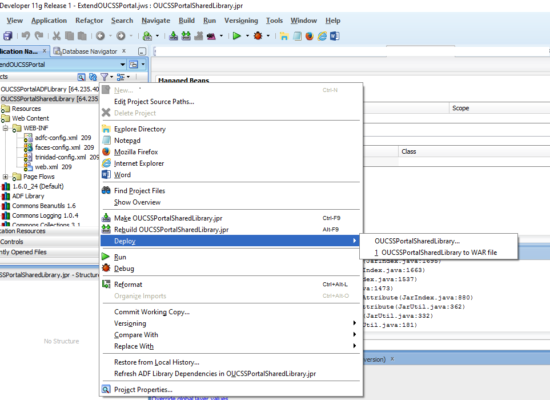Click the Mozilla Firefox toolbar icon
550x400 pixels.
pos(309,36)
